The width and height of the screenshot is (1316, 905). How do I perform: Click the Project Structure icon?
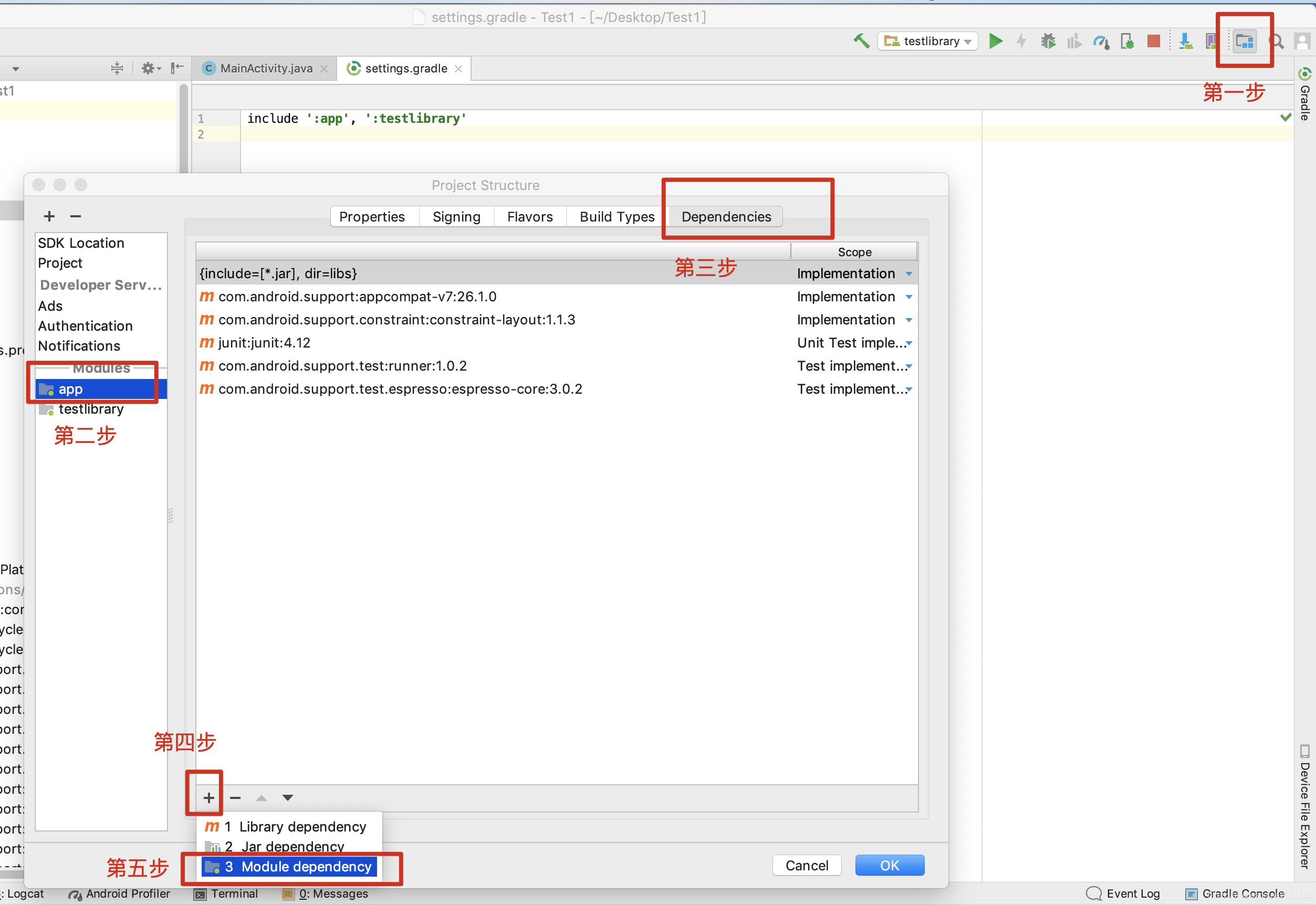pos(1245,41)
